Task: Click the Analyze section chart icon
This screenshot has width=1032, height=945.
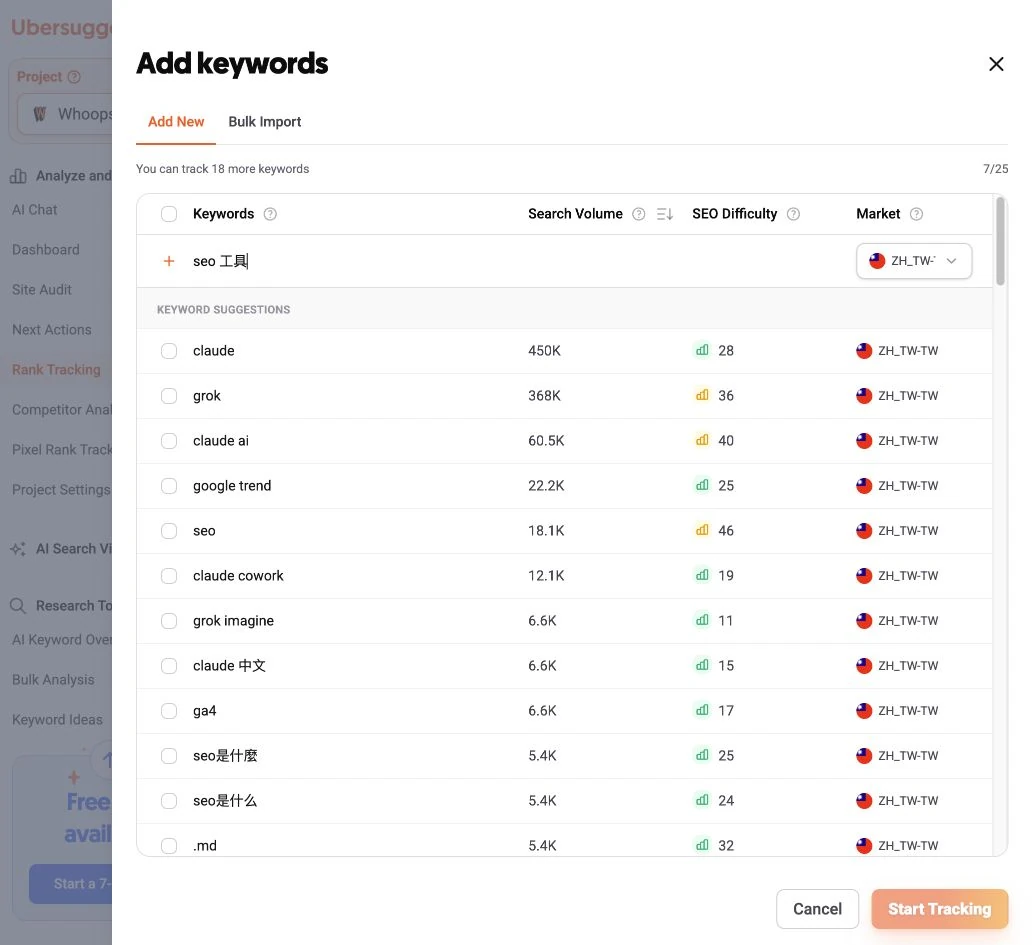Action: point(18,176)
